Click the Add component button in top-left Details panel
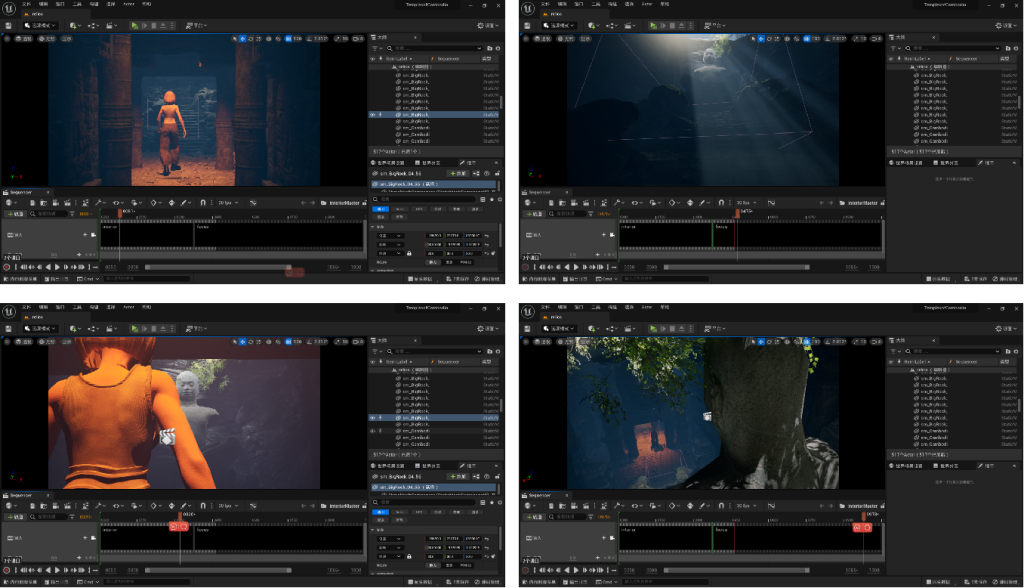 [460, 172]
